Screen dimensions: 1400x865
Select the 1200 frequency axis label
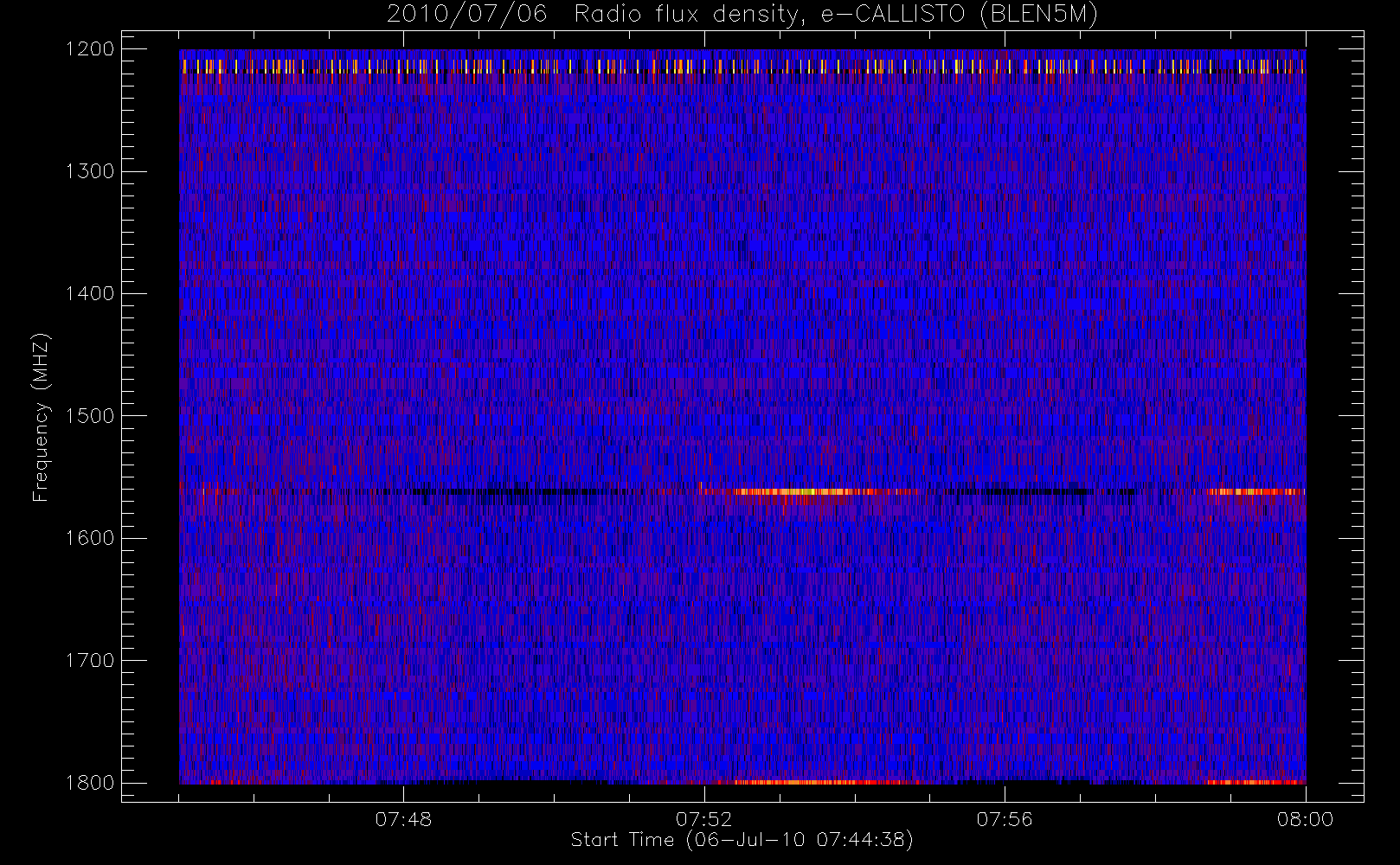[x=91, y=49]
